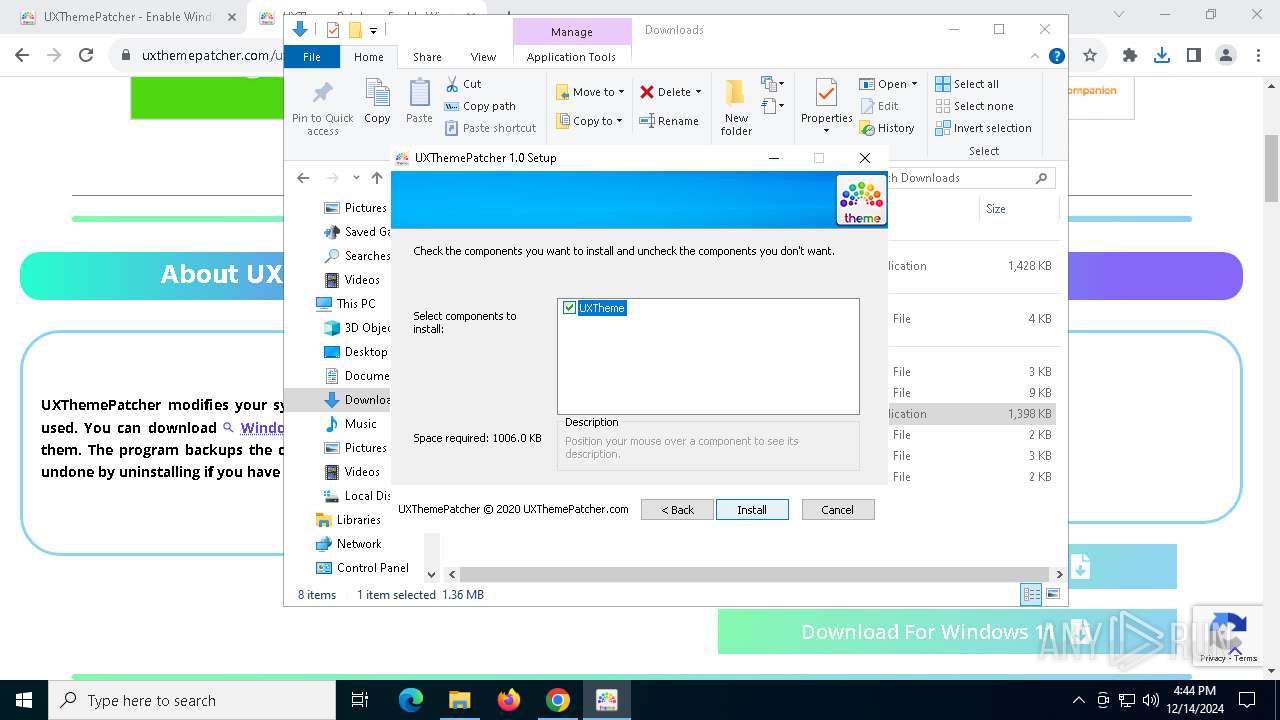This screenshot has height=720, width=1280.
Task: Click the taskbar search box
Action: coord(192,700)
